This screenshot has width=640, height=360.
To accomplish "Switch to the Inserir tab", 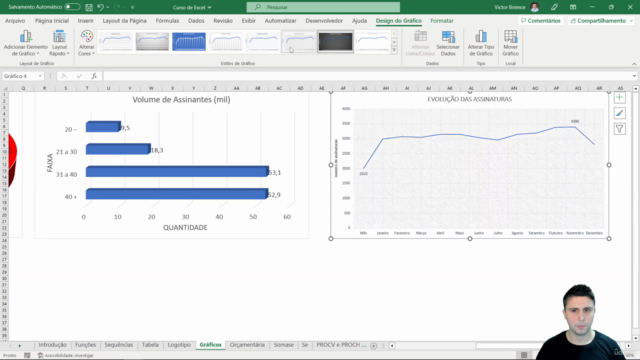I will [86, 21].
